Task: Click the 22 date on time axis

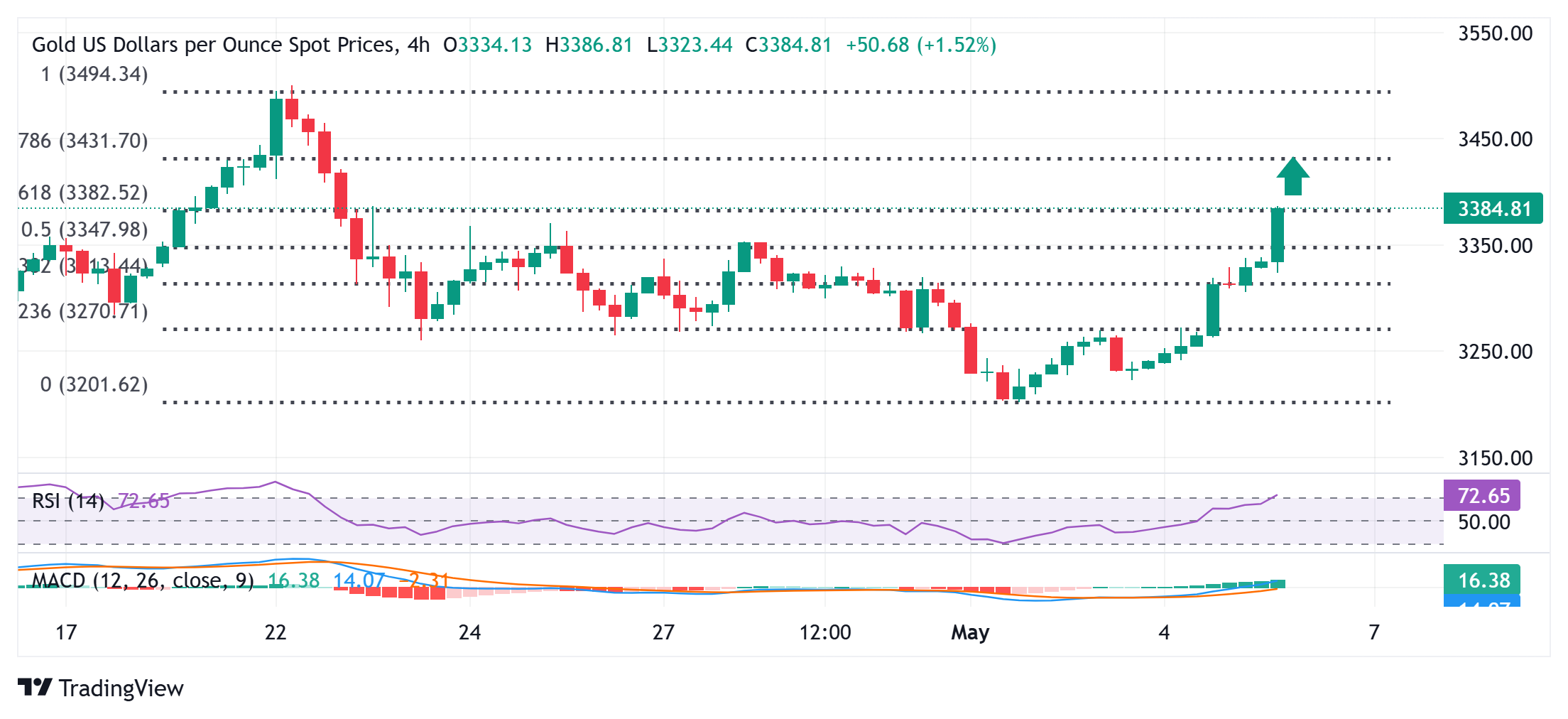Action: pyautogui.click(x=276, y=632)
